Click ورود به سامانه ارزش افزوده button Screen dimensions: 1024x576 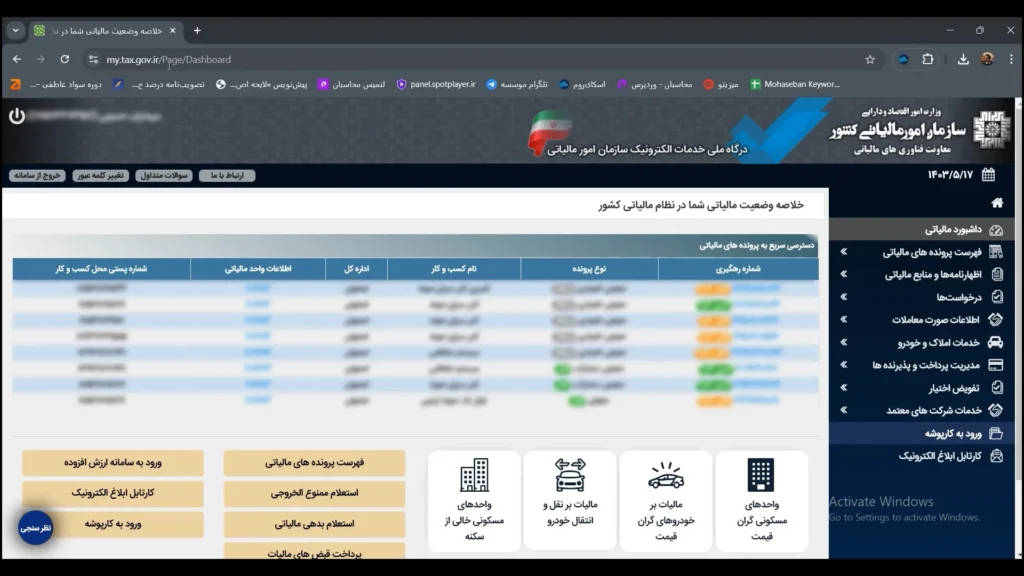[x=113, y=462]
